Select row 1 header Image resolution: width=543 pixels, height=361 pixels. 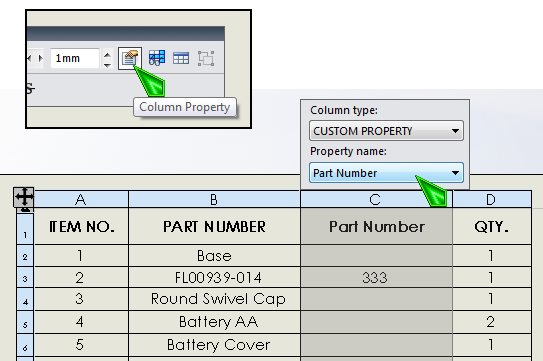[25, 228]
